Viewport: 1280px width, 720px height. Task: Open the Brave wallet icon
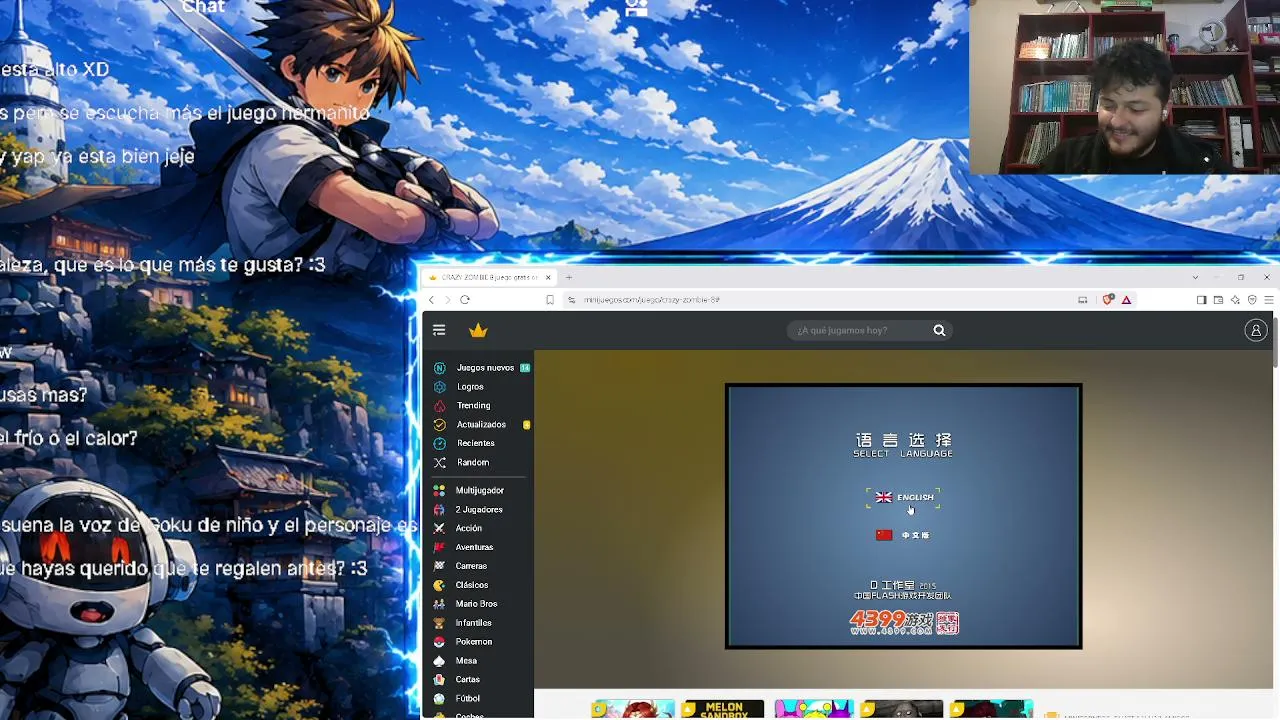(1218, 299)
